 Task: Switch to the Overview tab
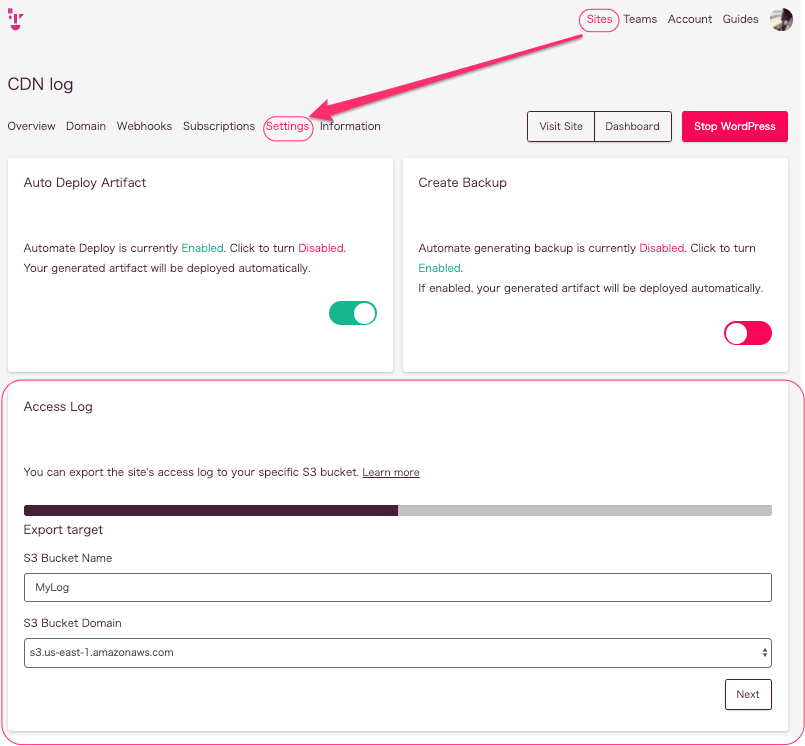coord(31,126)
